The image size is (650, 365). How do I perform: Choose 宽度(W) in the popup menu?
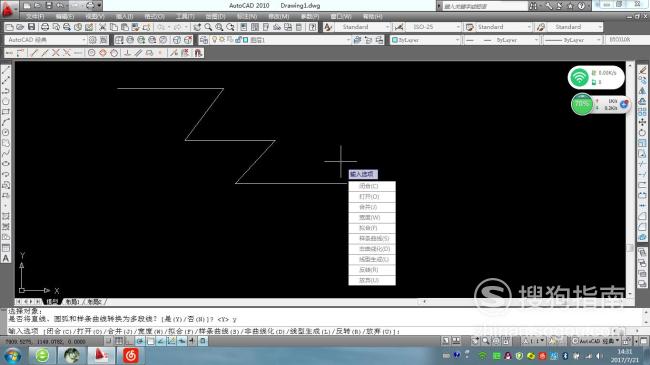click(372, 217)
